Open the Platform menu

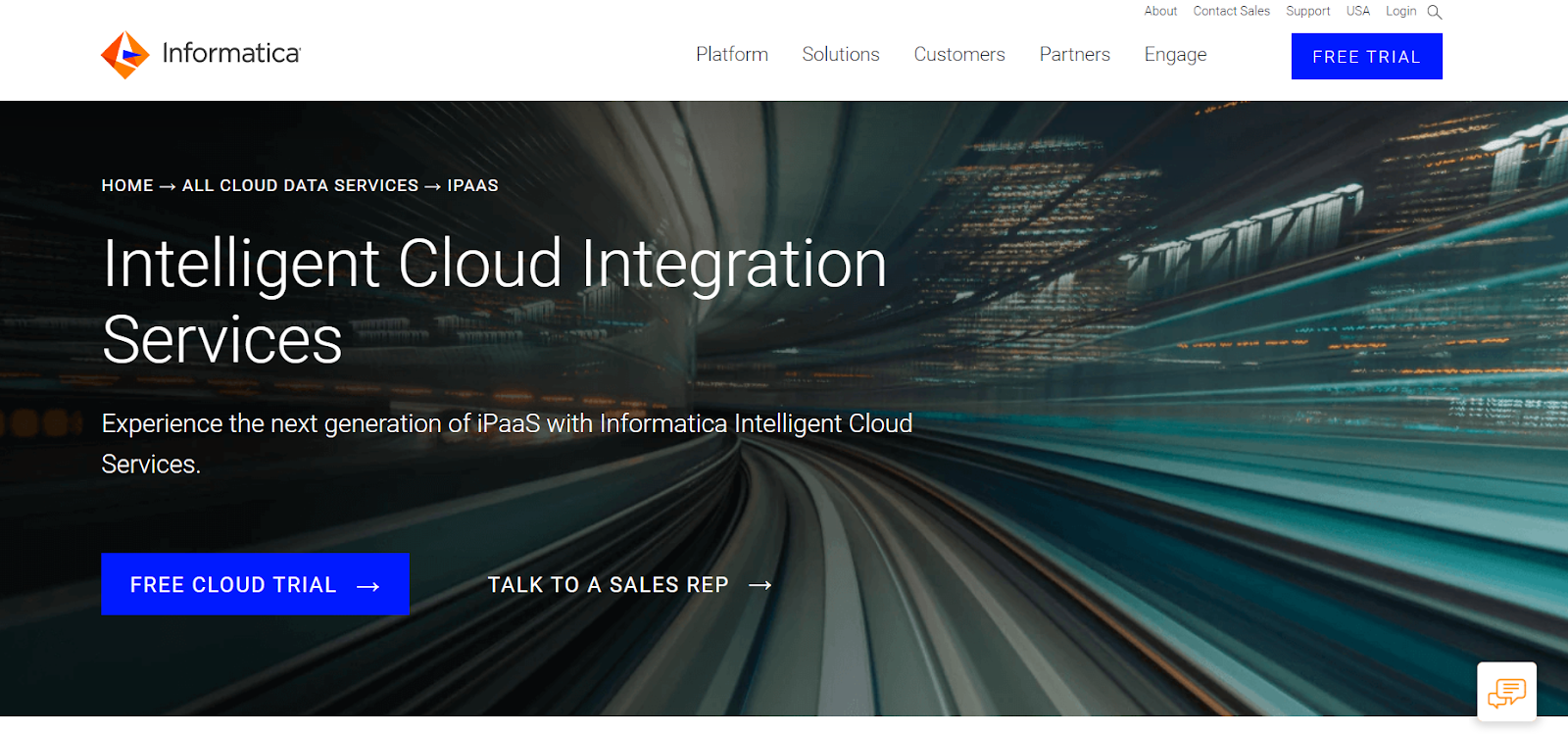click(x=732, y=55)
